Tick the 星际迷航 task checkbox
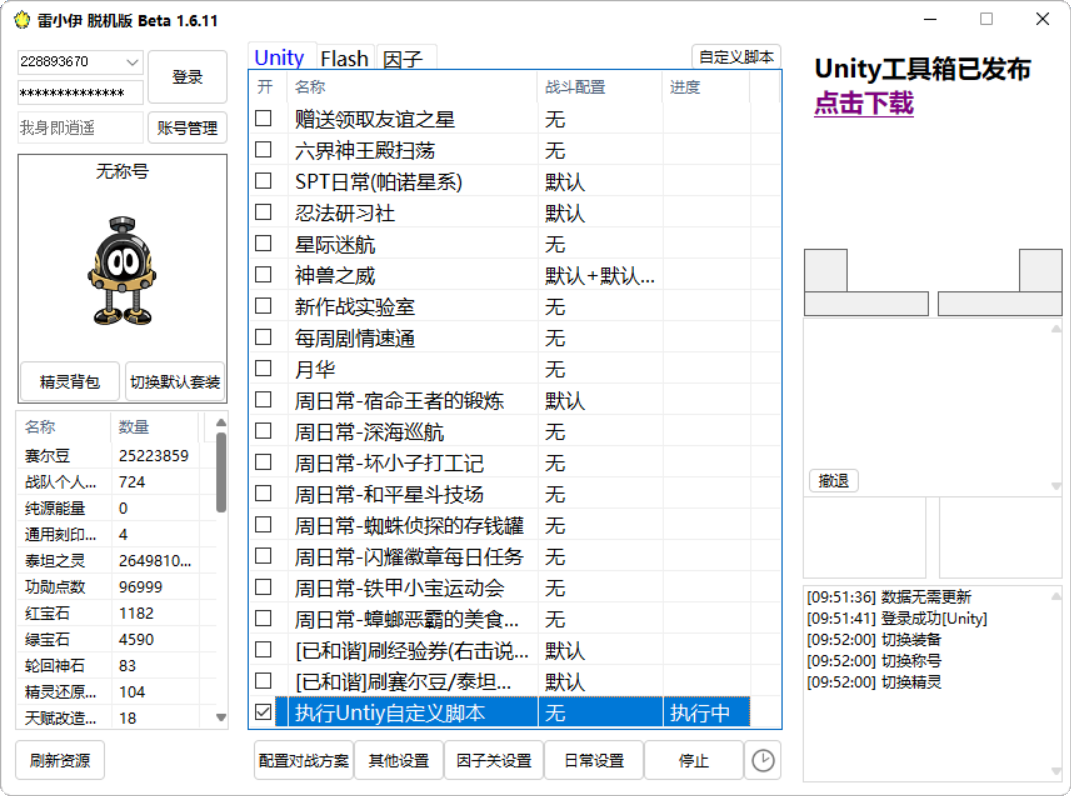 click(x=263, y=244)
